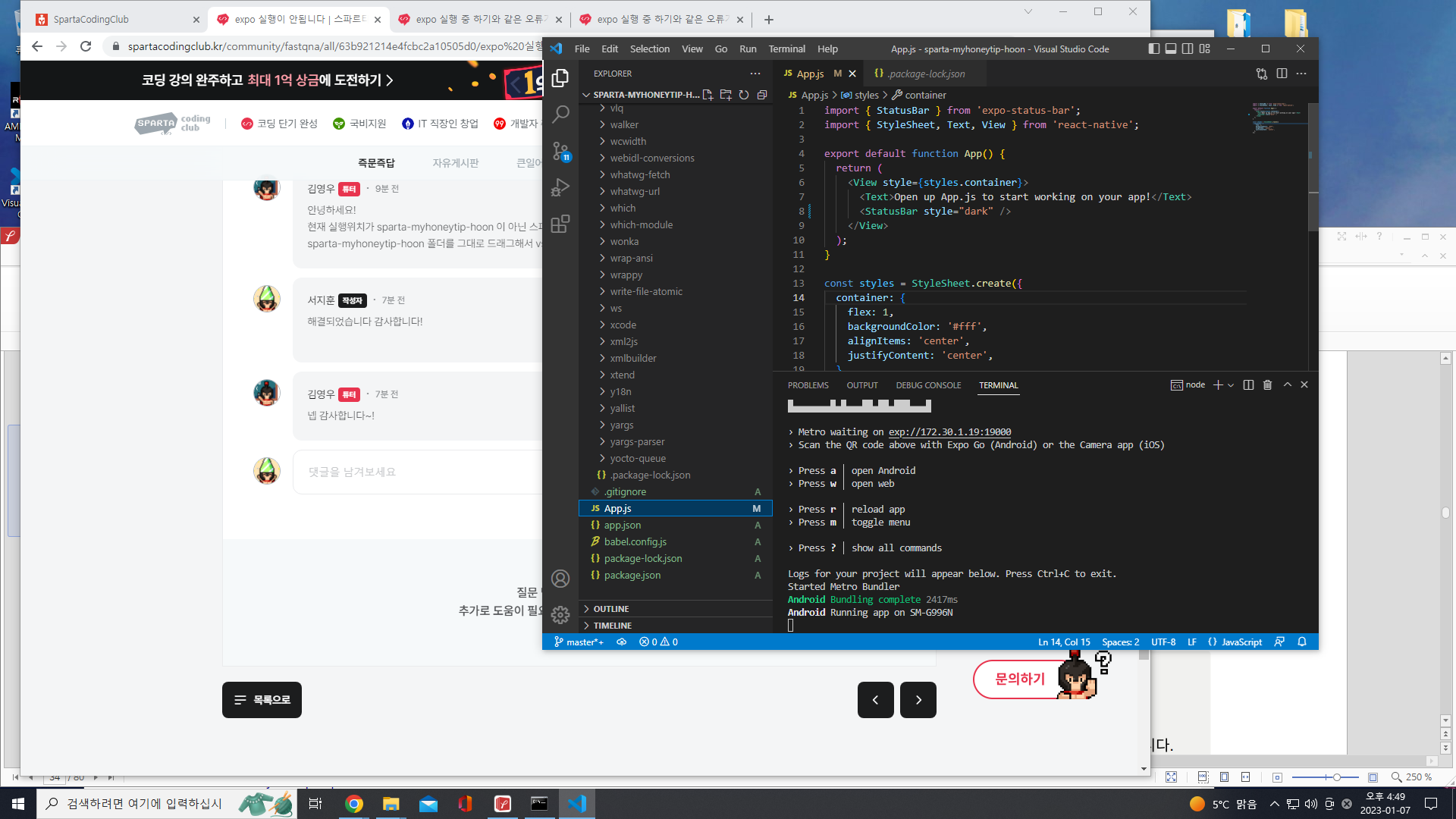Expand the webidl-conversions folder
This screenshot has width=1456, height=819.
(675, 158)
